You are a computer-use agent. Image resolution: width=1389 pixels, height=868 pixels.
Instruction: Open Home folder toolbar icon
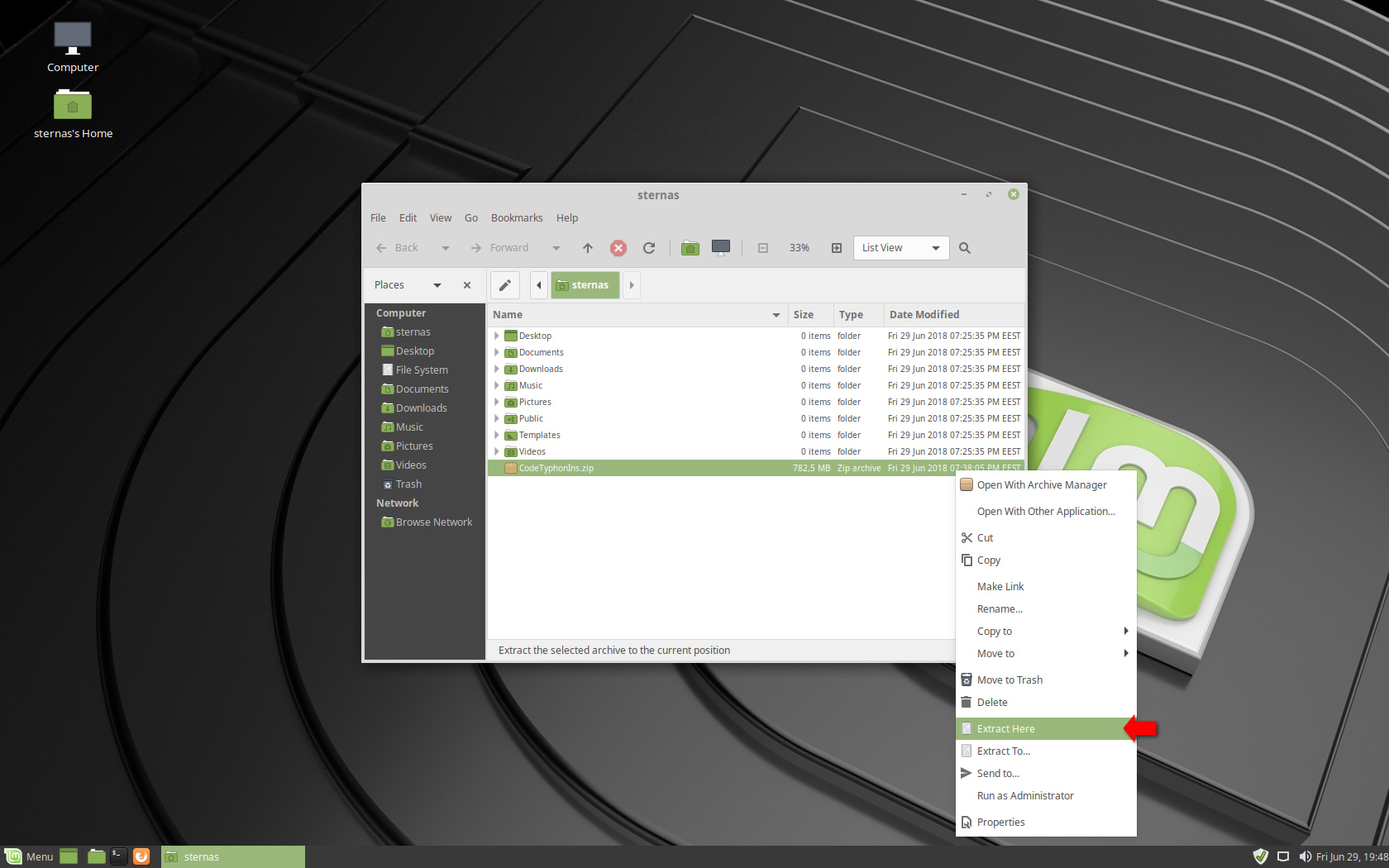coord(690,248)
